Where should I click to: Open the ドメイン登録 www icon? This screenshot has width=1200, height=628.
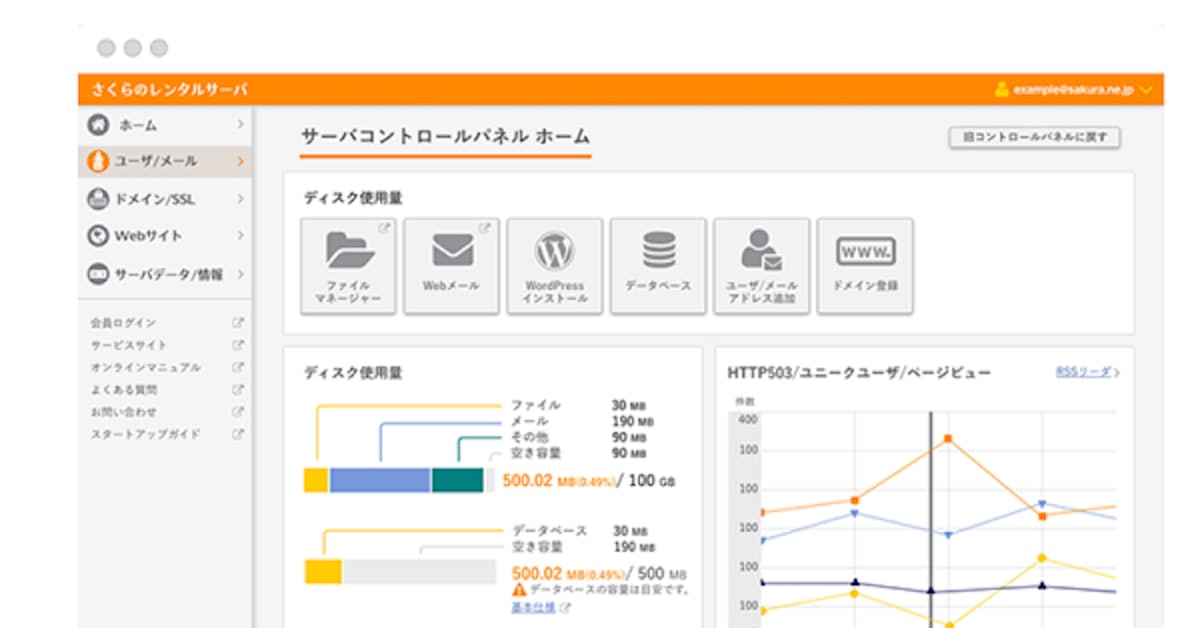865,251
